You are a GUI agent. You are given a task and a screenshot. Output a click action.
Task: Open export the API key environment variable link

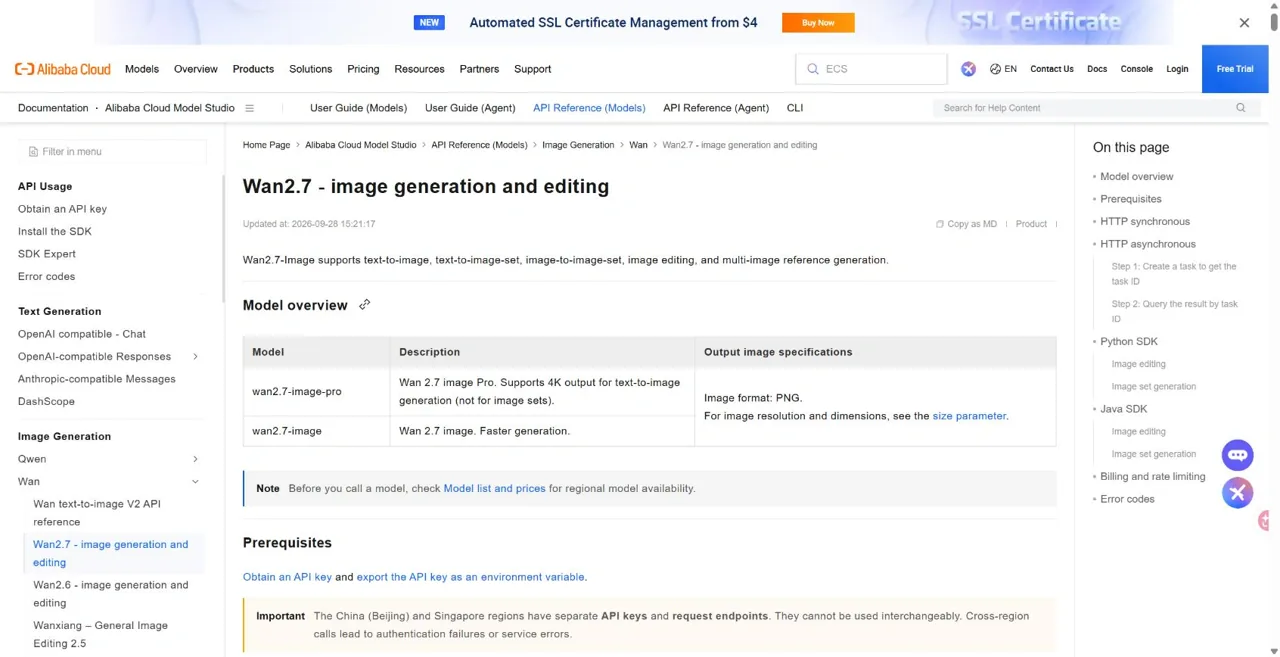click(x=471, y=577)
